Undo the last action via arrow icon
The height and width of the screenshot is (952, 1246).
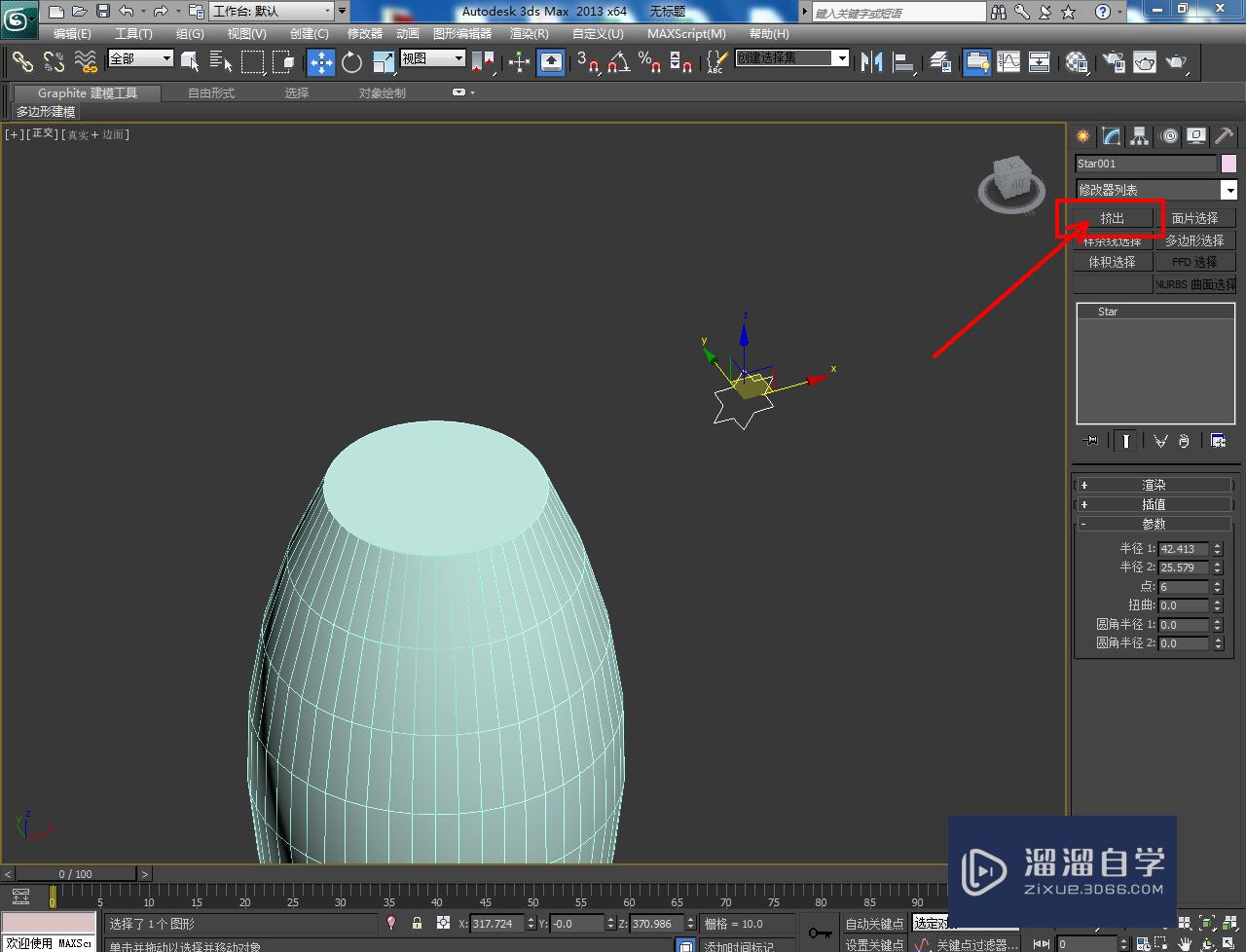tap(127, 12)
